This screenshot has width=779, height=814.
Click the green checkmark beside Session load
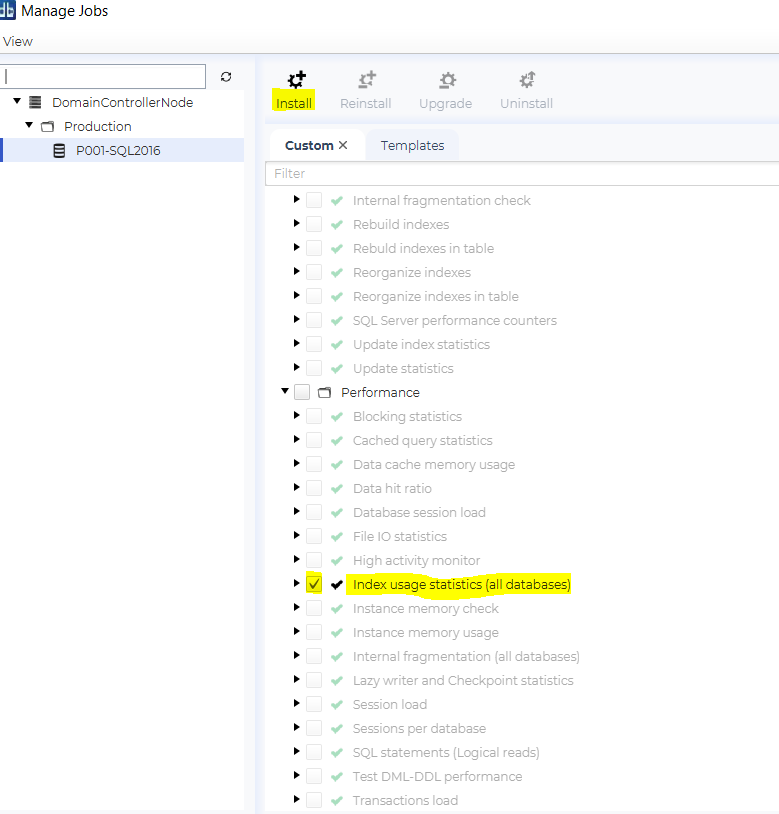point(337,704)
